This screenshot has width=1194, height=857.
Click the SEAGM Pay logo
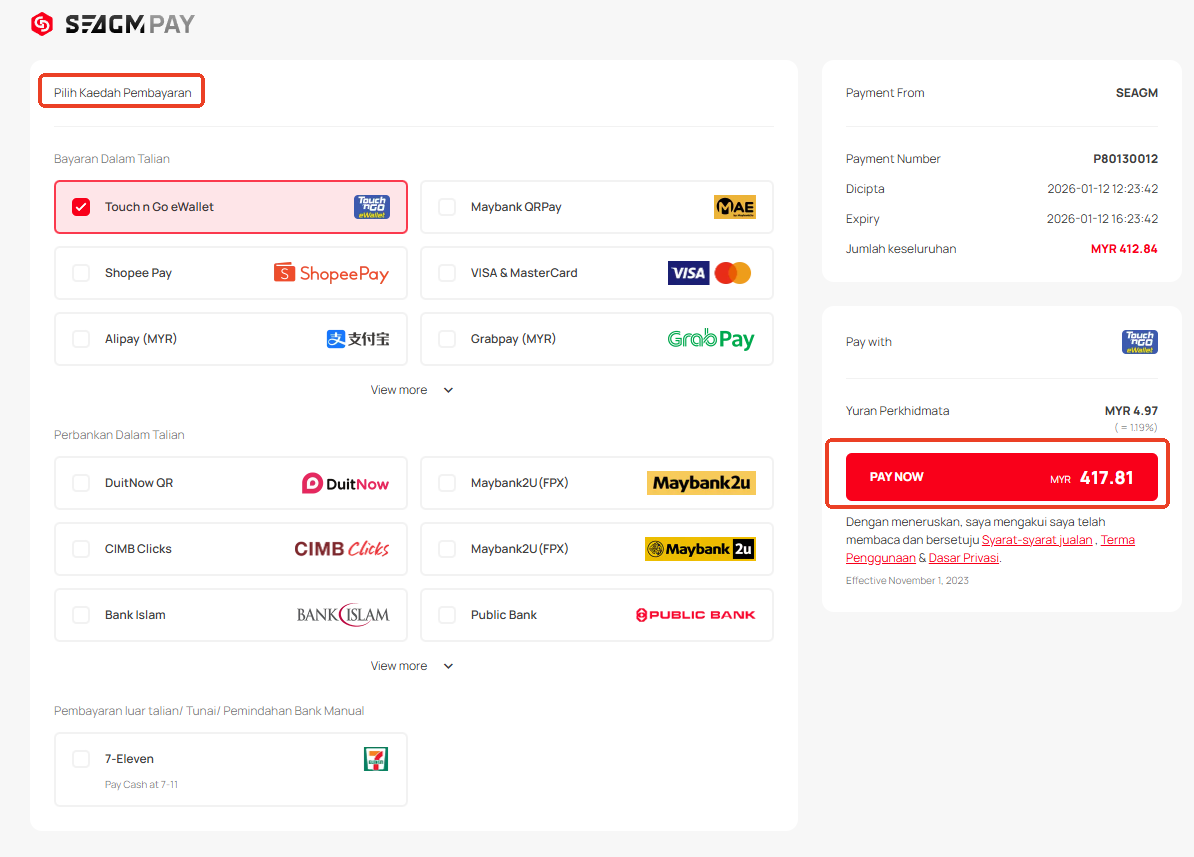113,24
